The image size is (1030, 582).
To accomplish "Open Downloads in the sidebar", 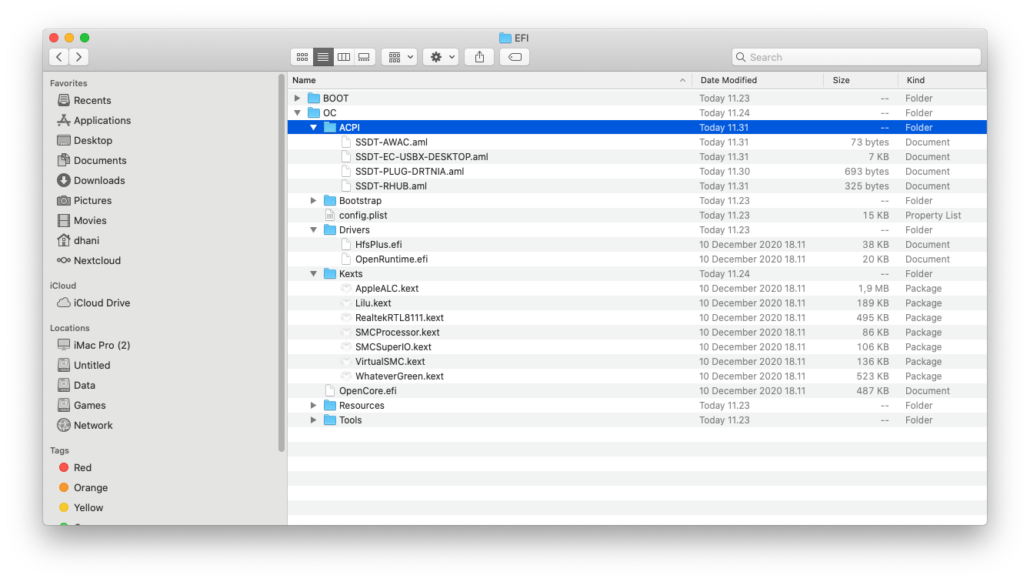I will (x=98, y=180).
